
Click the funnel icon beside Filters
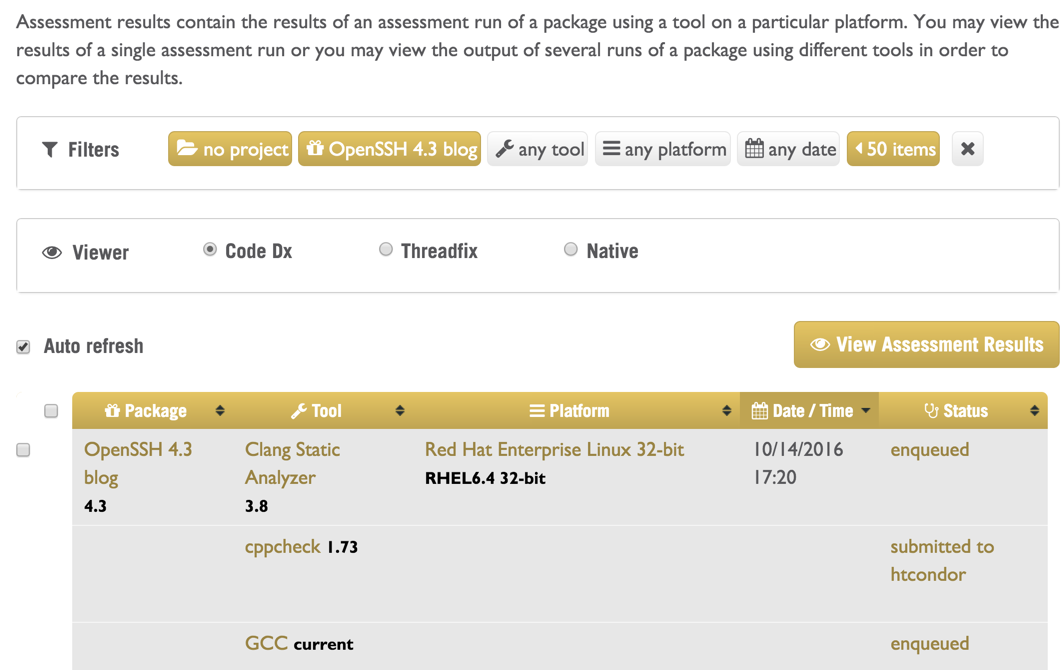pyautogui.click(x=50, y=149)
